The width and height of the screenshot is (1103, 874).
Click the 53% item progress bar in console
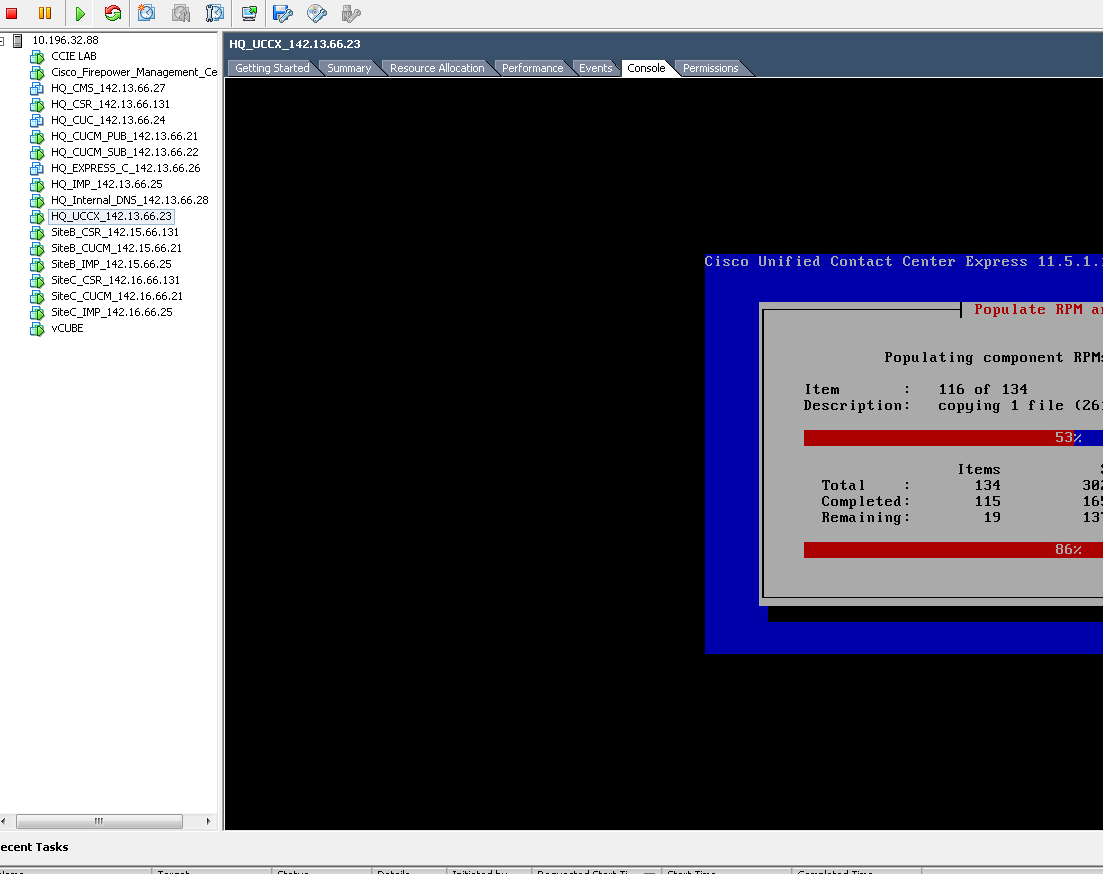953,438
